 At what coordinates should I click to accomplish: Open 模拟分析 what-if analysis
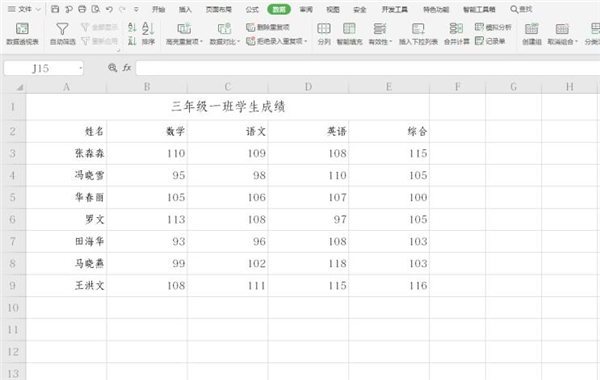(x=493, y=27)
